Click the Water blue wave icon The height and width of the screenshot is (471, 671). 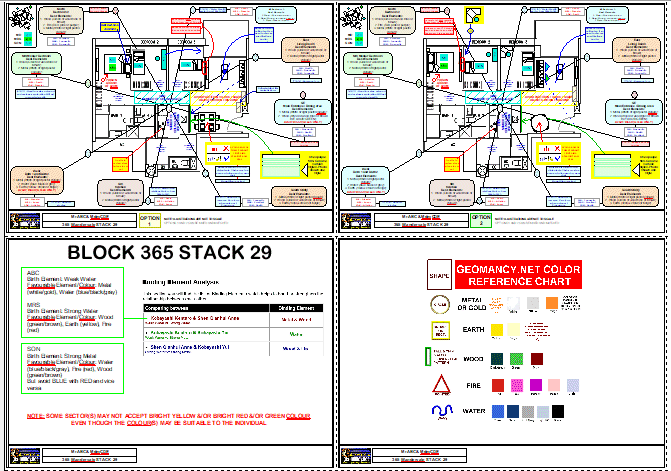click(x=440, y=410)
